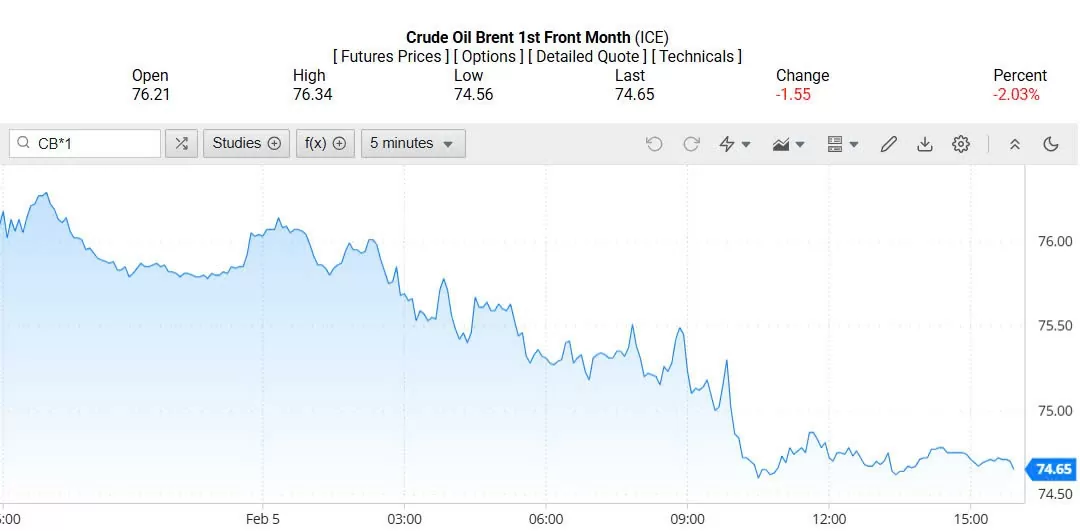The width and height of the screenshot is (1080, 531).
Task: Click the CB*1 symbol search field
Action: click(92, 143)
